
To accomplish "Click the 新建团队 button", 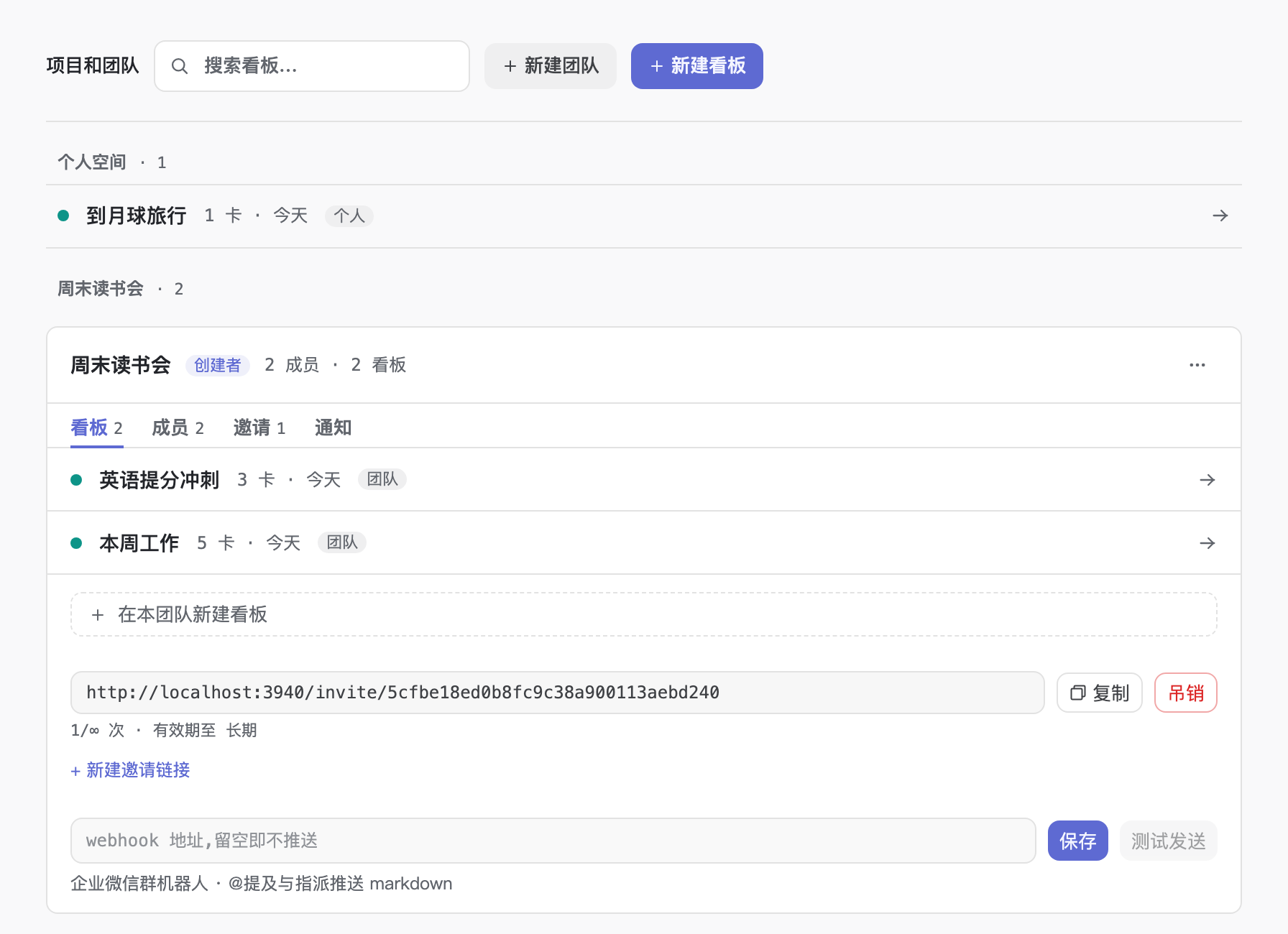I will [x=551, y=66].
